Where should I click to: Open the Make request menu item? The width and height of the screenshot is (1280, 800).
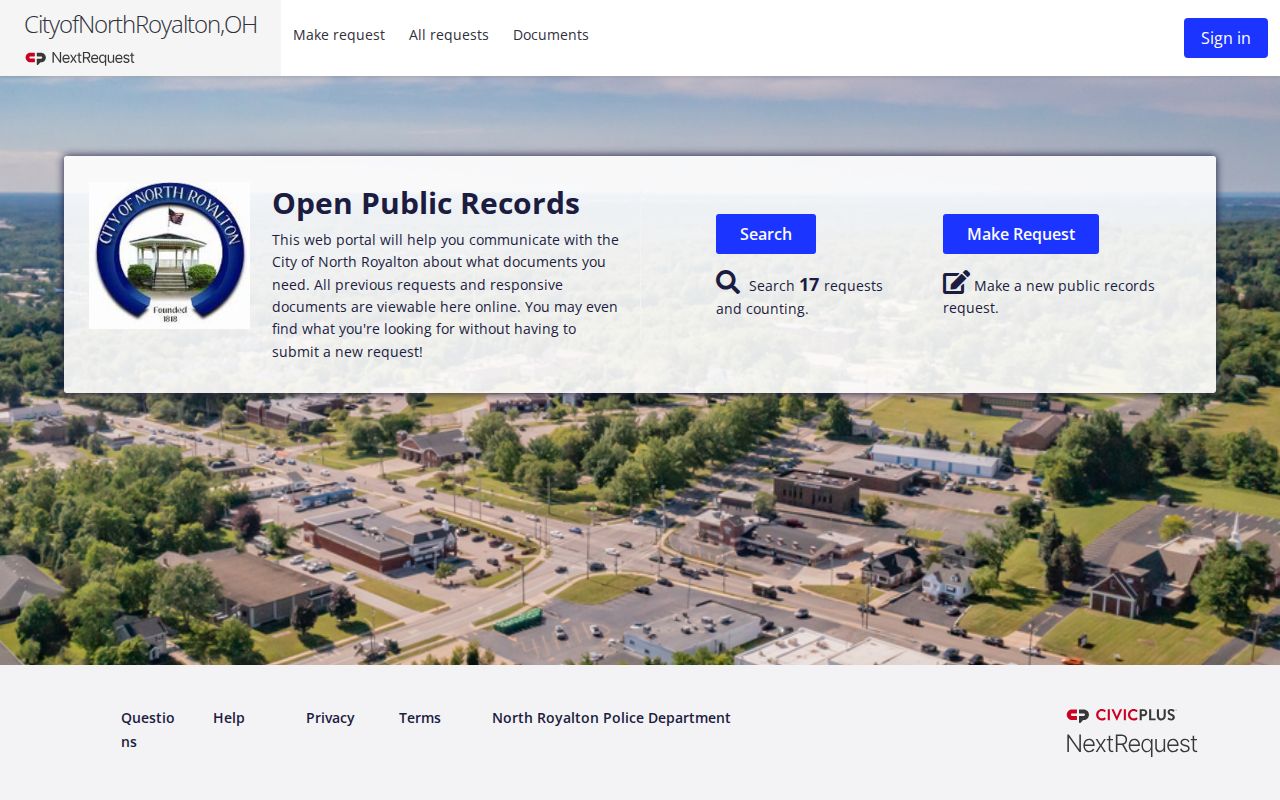click(339, 35)
